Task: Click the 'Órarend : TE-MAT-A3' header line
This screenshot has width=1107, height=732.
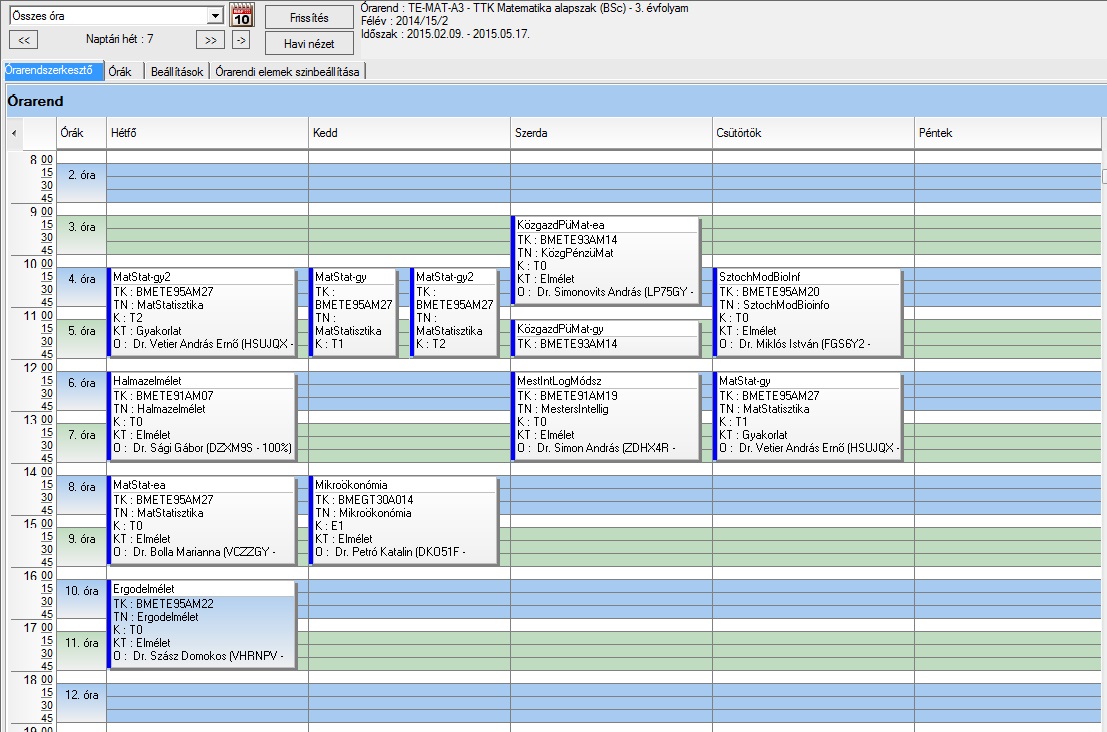Action: (x=525, y=8)
